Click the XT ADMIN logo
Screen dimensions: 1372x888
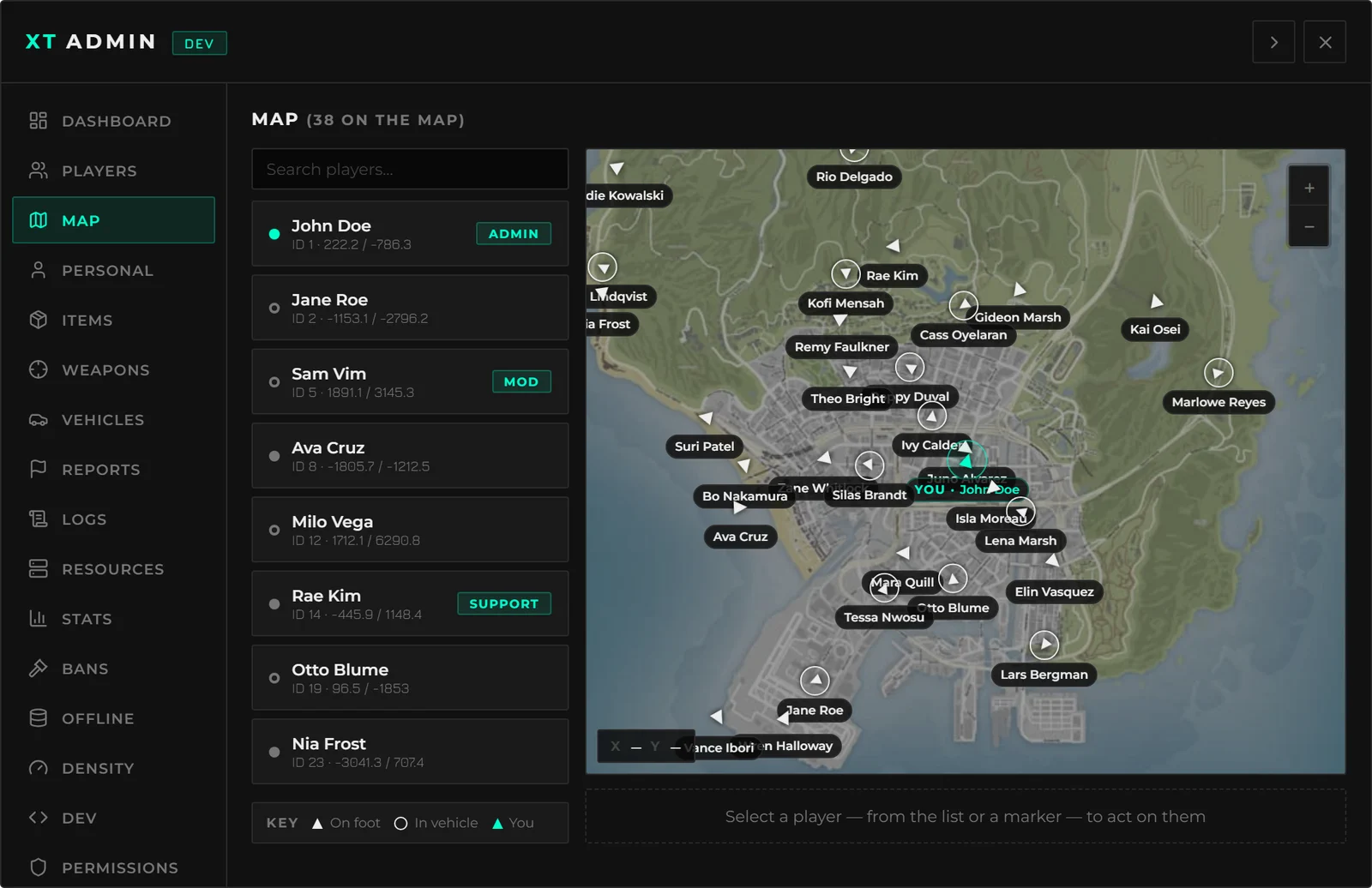tap(91, 42)
